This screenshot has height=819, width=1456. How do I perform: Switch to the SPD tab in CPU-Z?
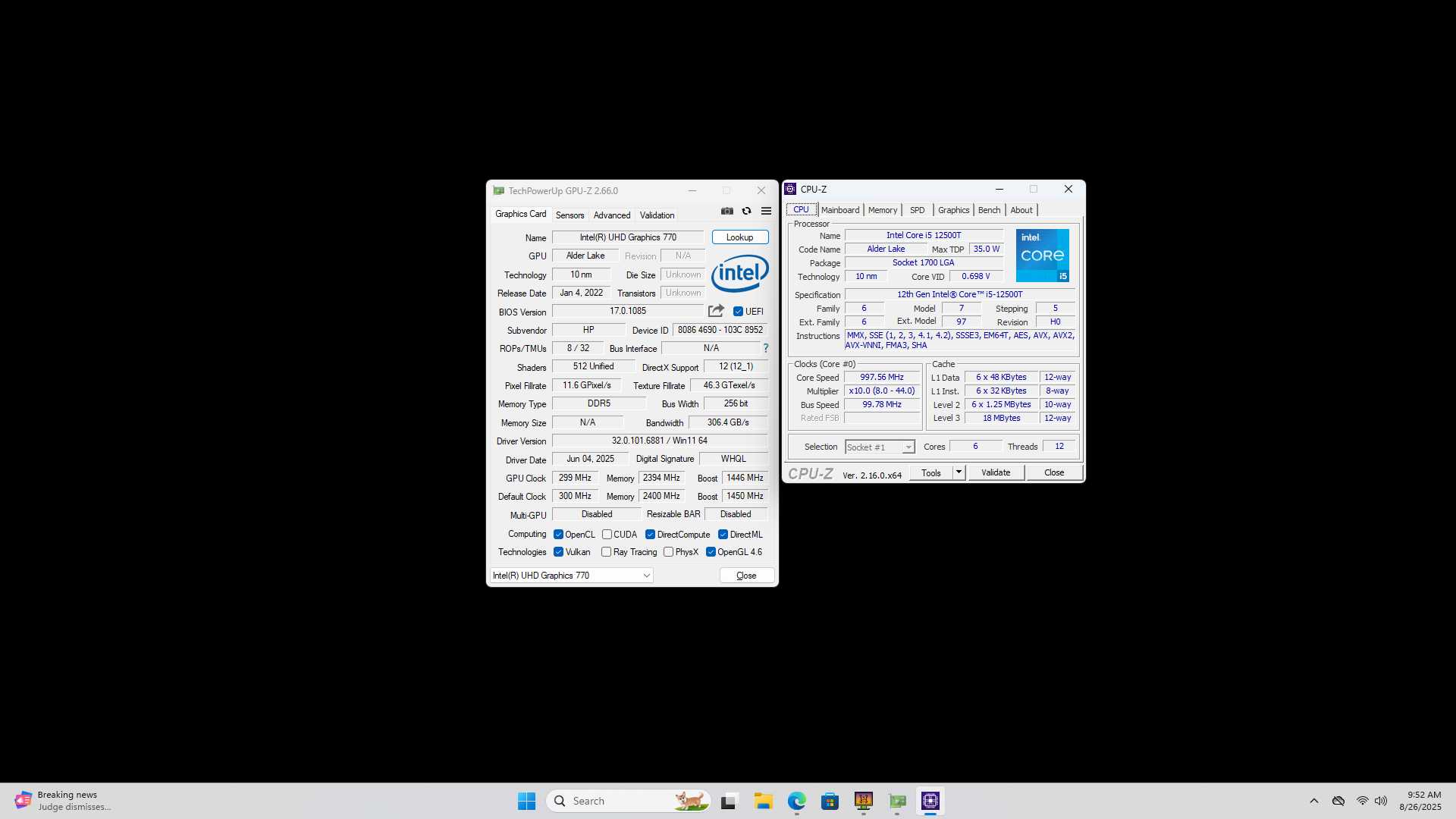tap(918, 210)
